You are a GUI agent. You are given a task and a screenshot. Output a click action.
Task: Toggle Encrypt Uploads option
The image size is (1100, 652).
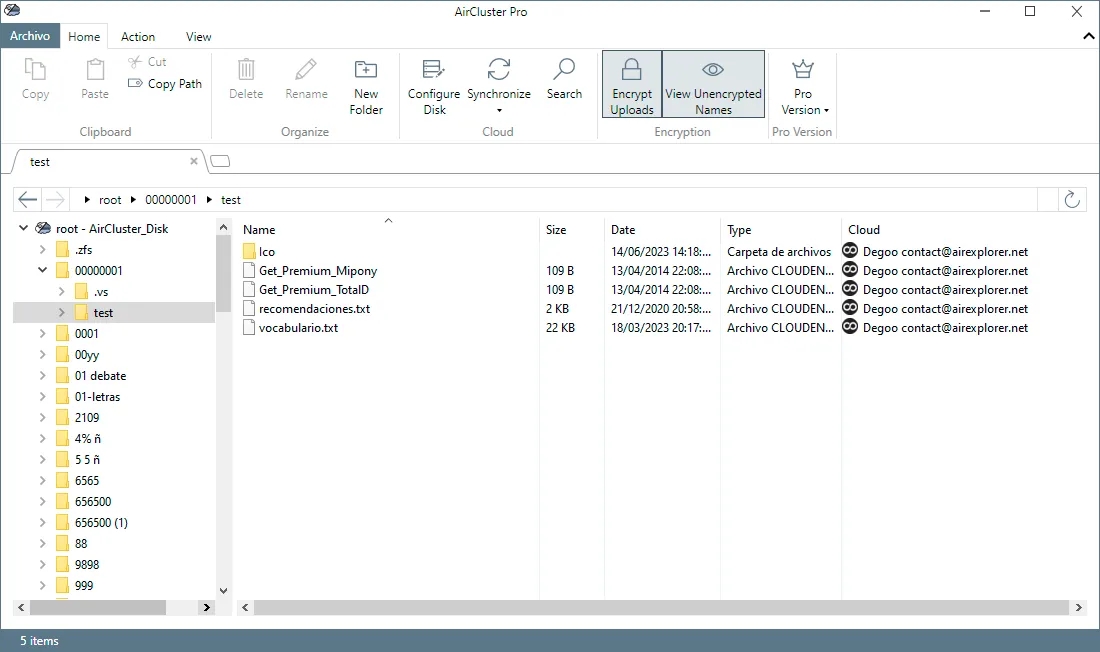631,84
